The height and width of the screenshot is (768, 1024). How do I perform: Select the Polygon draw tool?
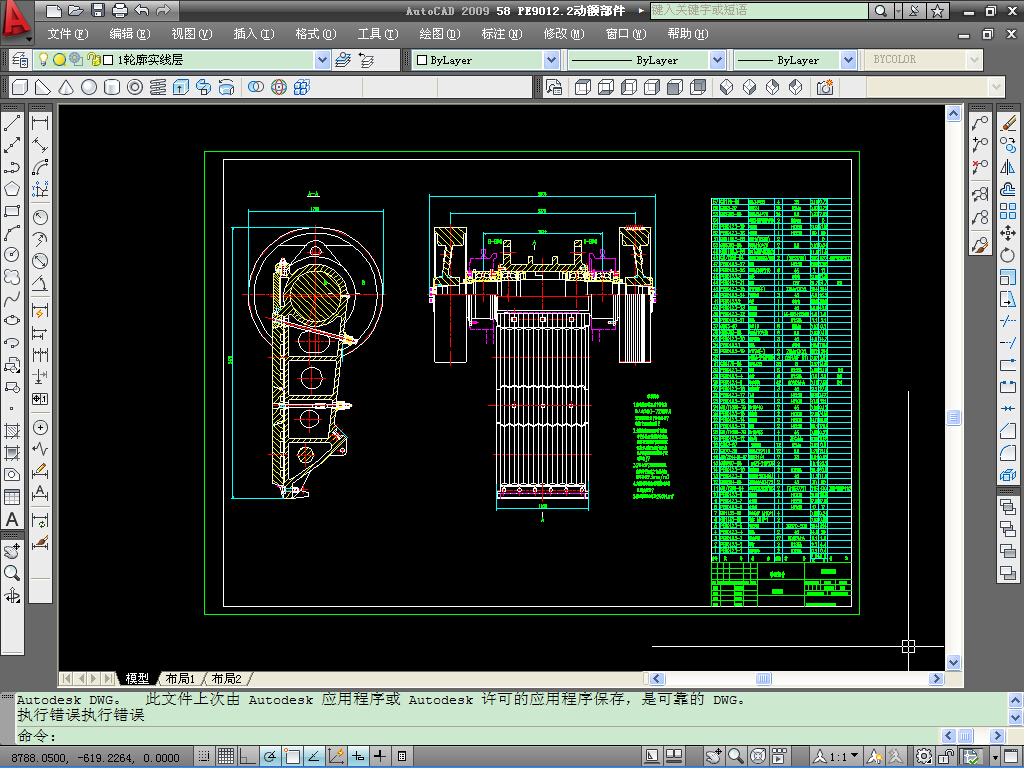(12, 189)
